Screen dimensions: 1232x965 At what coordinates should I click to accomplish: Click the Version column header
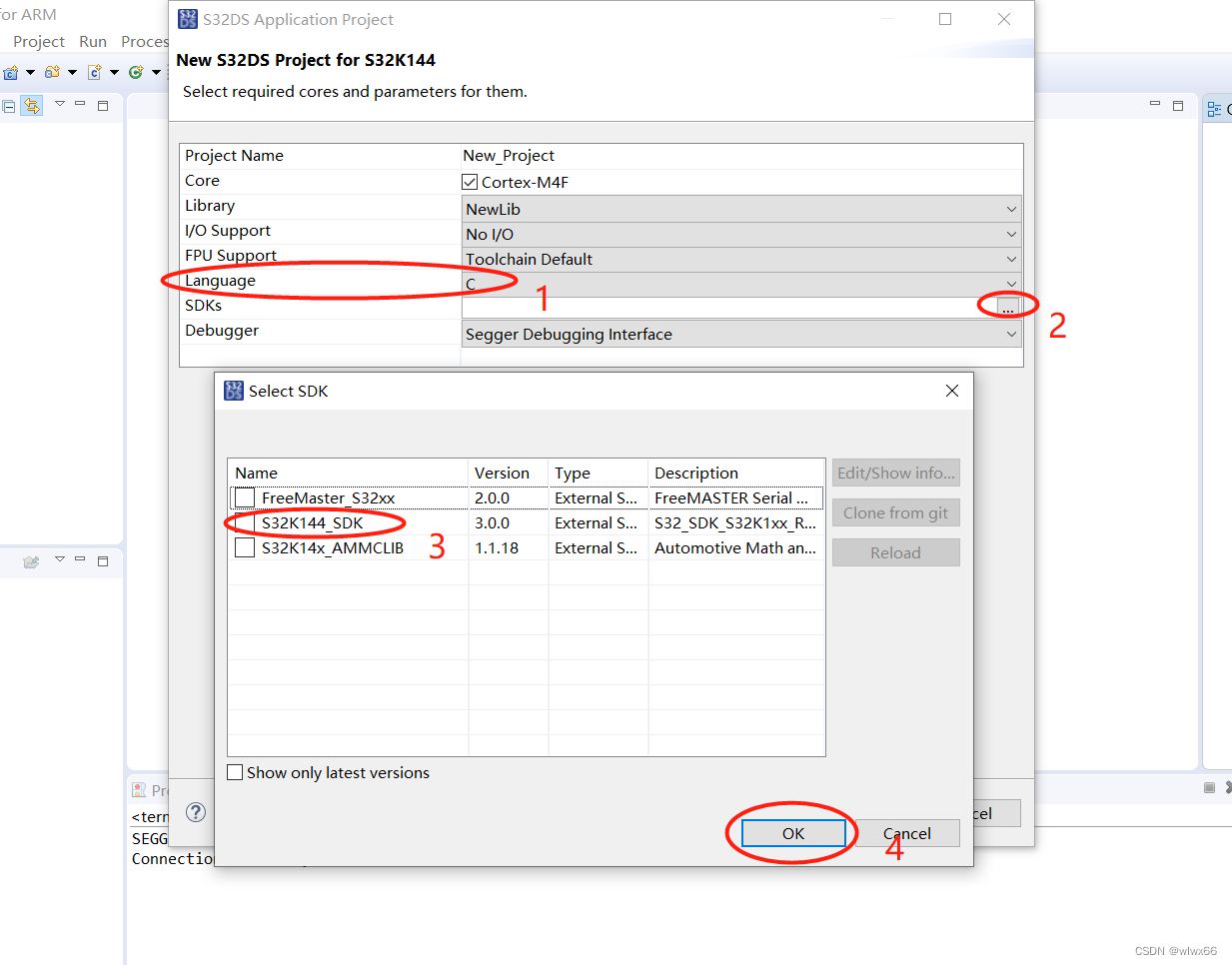(509, 473)
